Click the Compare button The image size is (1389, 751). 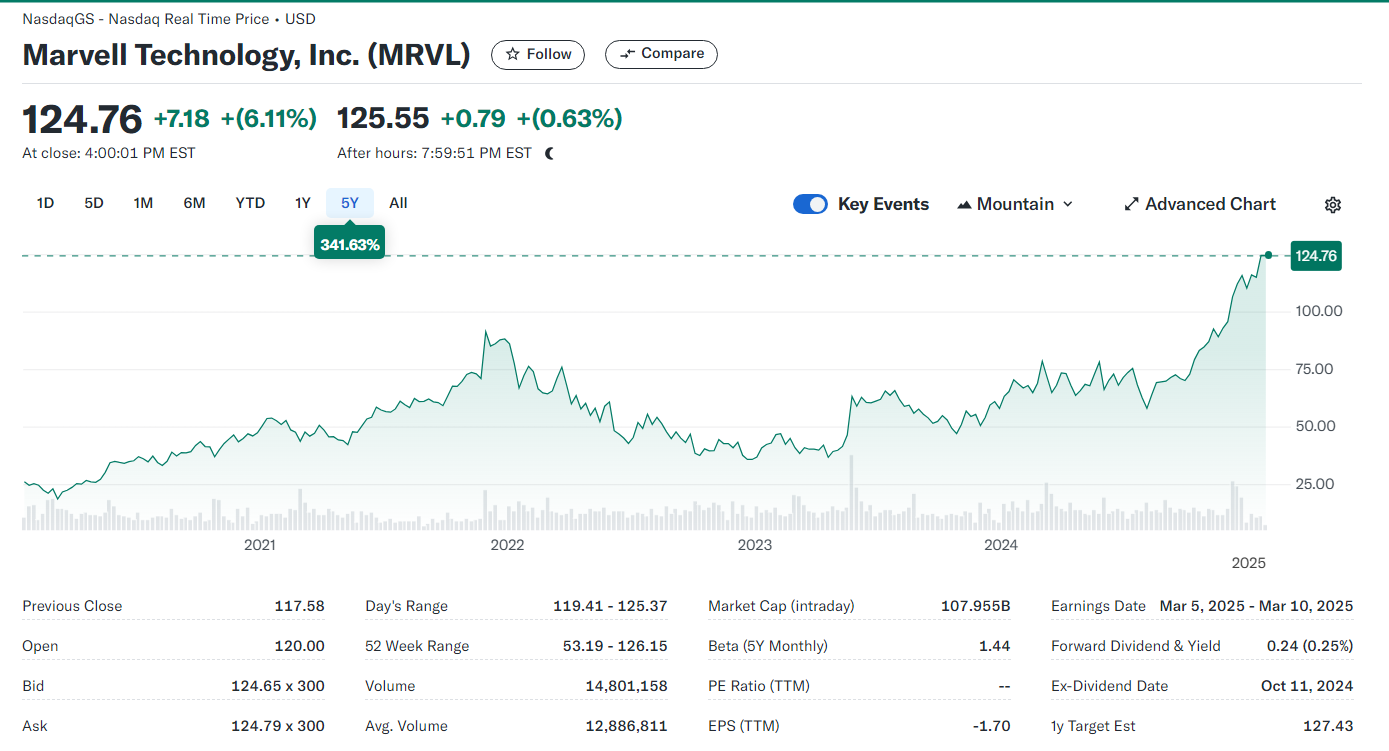click(x=661, y=54)
